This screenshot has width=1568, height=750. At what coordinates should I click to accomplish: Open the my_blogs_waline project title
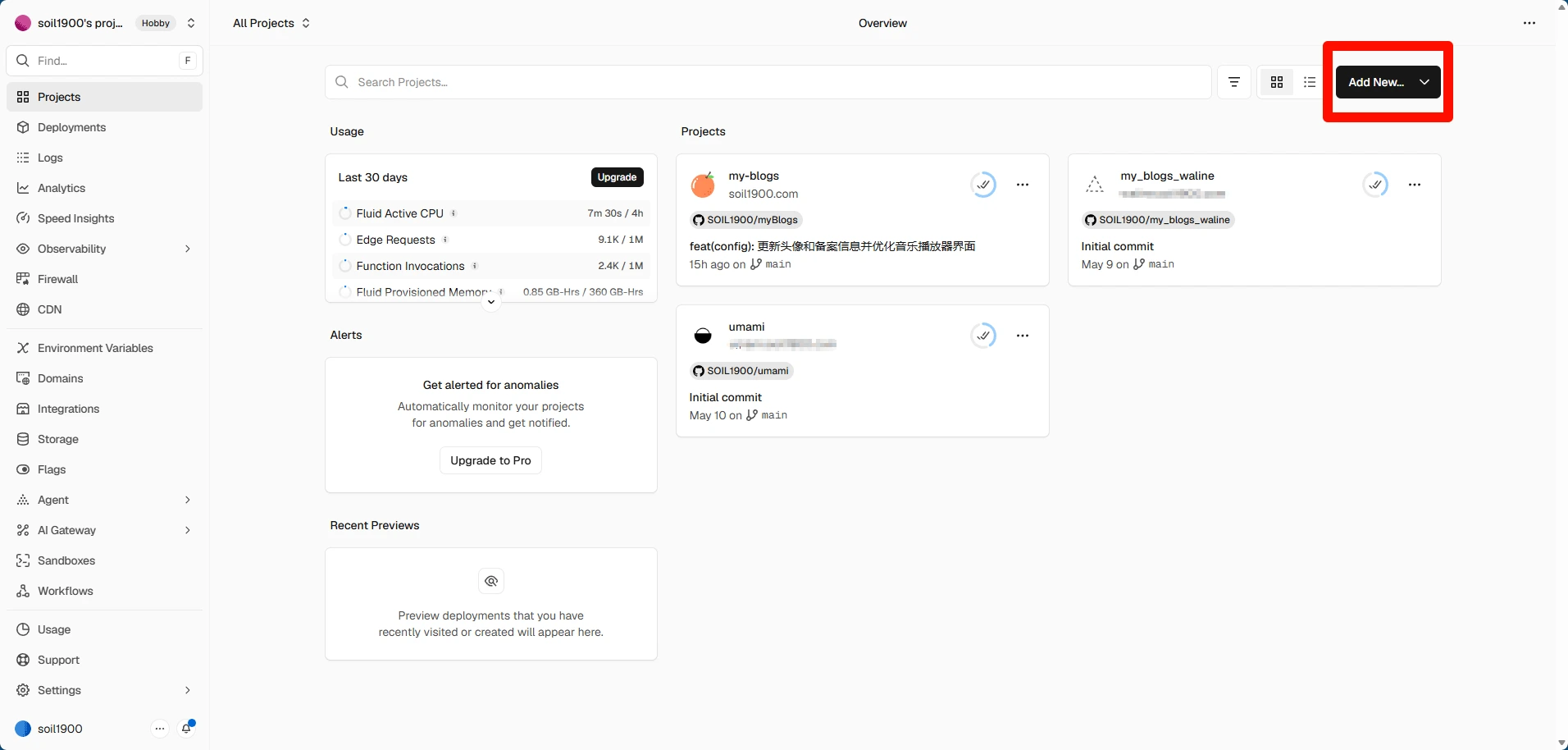coord(1167,176)
